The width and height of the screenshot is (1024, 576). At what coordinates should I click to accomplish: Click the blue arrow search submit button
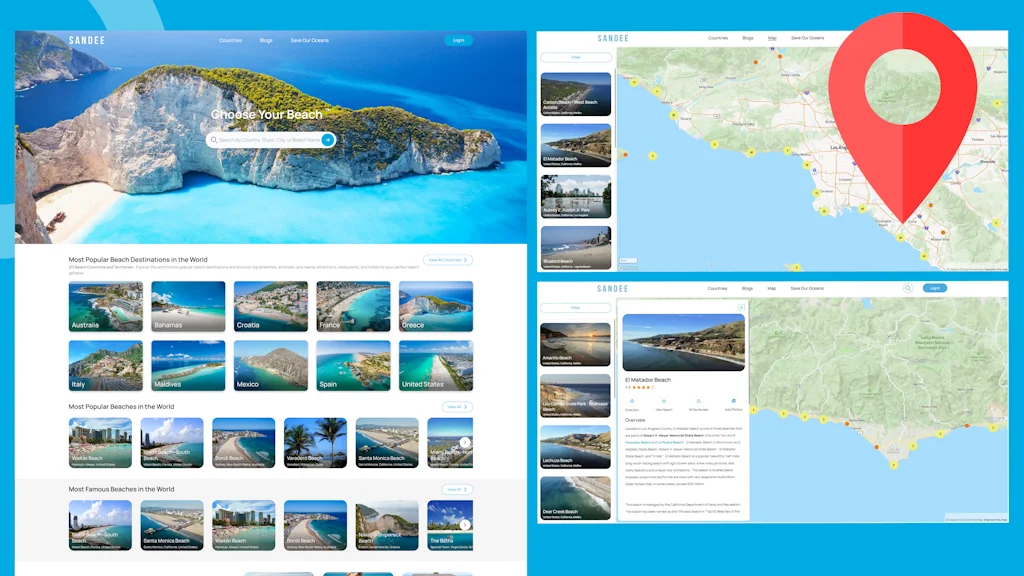click(x=328, y=140)
